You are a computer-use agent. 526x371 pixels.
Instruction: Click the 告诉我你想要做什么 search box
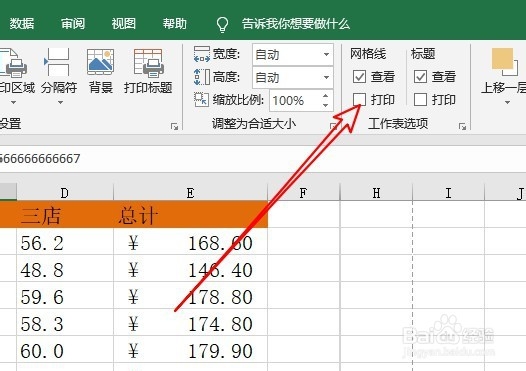tap(296, 24)
